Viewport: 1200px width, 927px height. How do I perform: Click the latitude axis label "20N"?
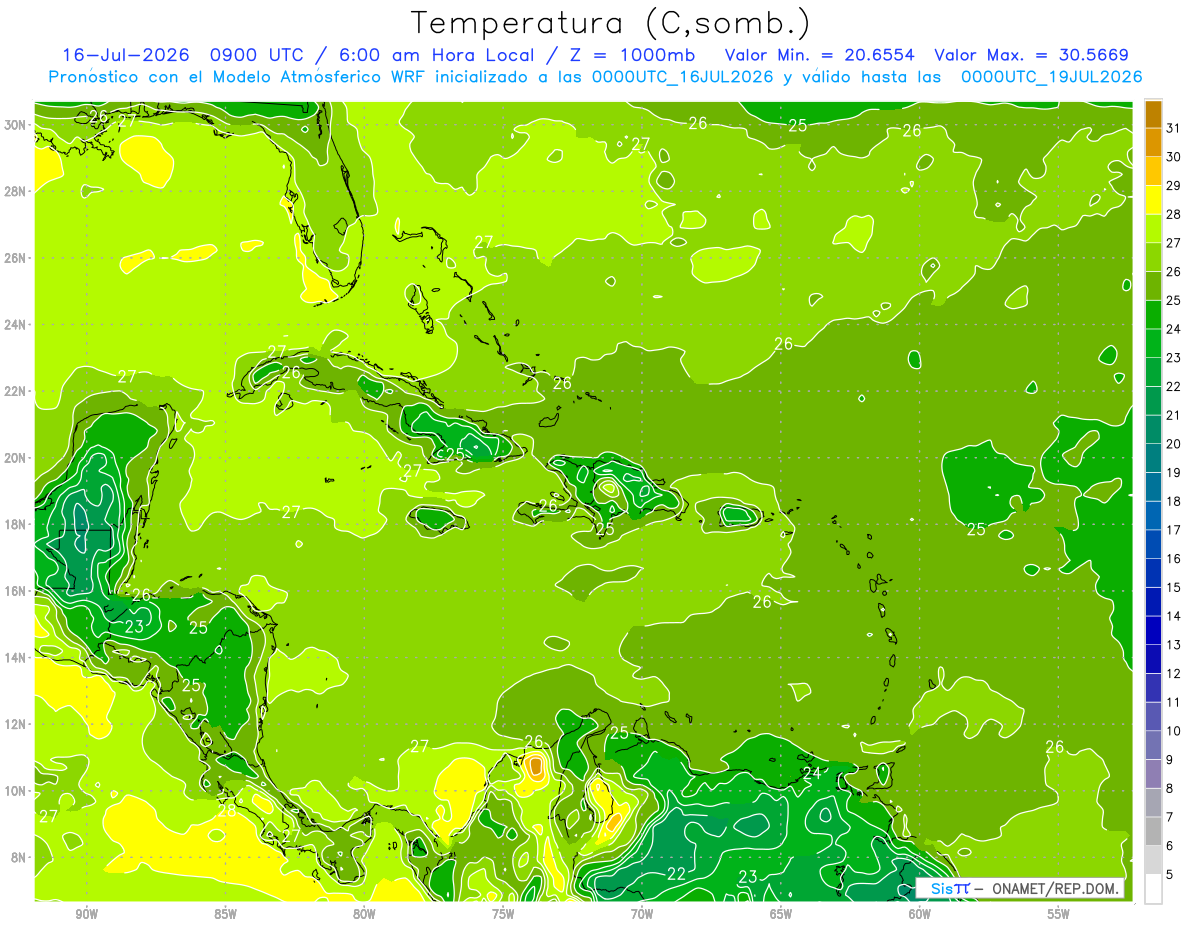point(17,457)
